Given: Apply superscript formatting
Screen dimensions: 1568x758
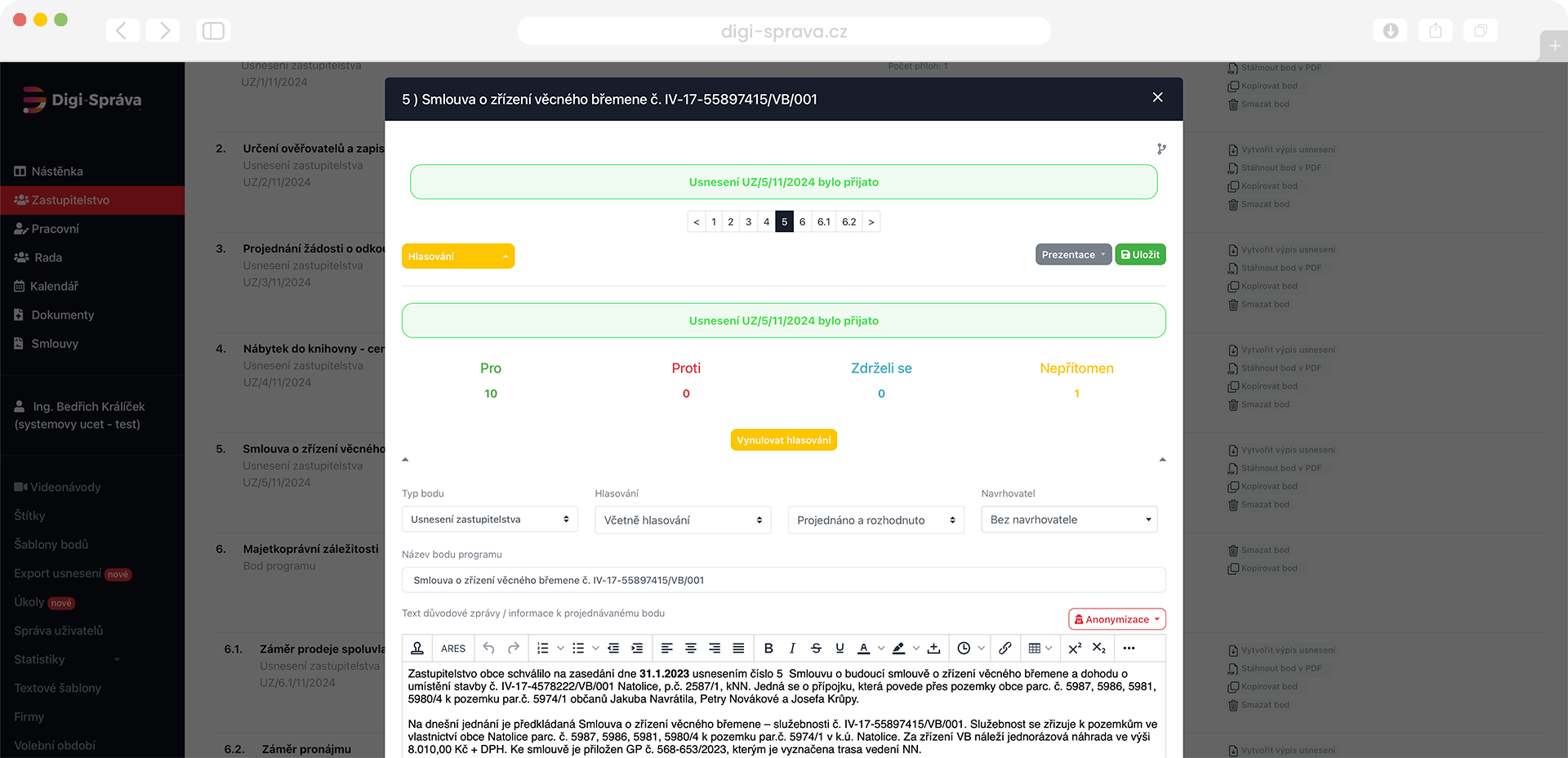Looking at the screenshot, I should (1075, 649).
